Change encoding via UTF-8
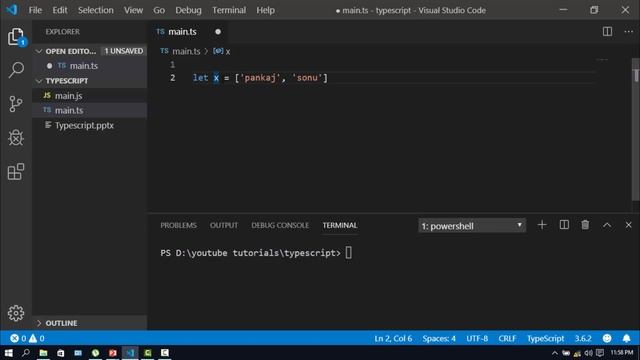The image size is (640, 360). click(477, 338)
